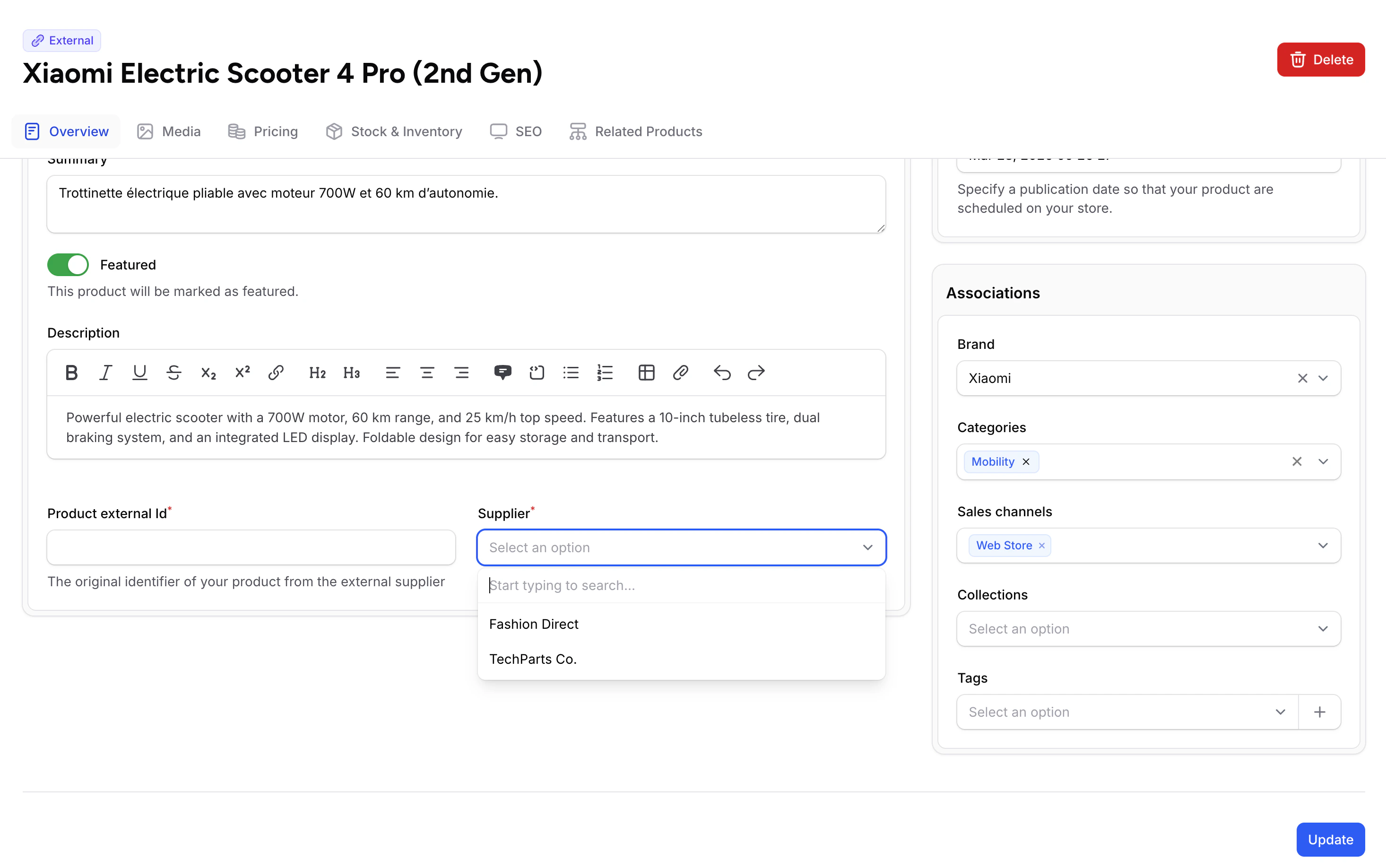1386x868 pixels.
Task: Disable the Featured toggle
Action: pos(68,264)
